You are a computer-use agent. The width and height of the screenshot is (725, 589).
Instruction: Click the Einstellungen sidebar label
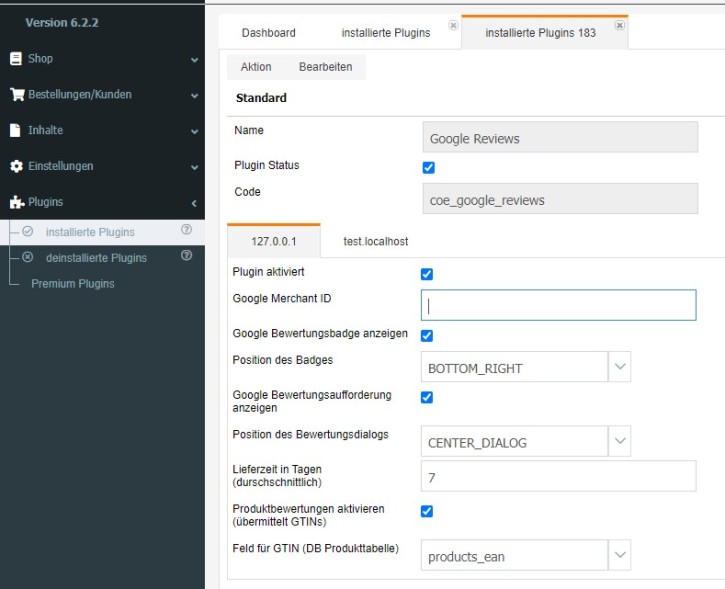pyautogui.click(x=61, y=166)
